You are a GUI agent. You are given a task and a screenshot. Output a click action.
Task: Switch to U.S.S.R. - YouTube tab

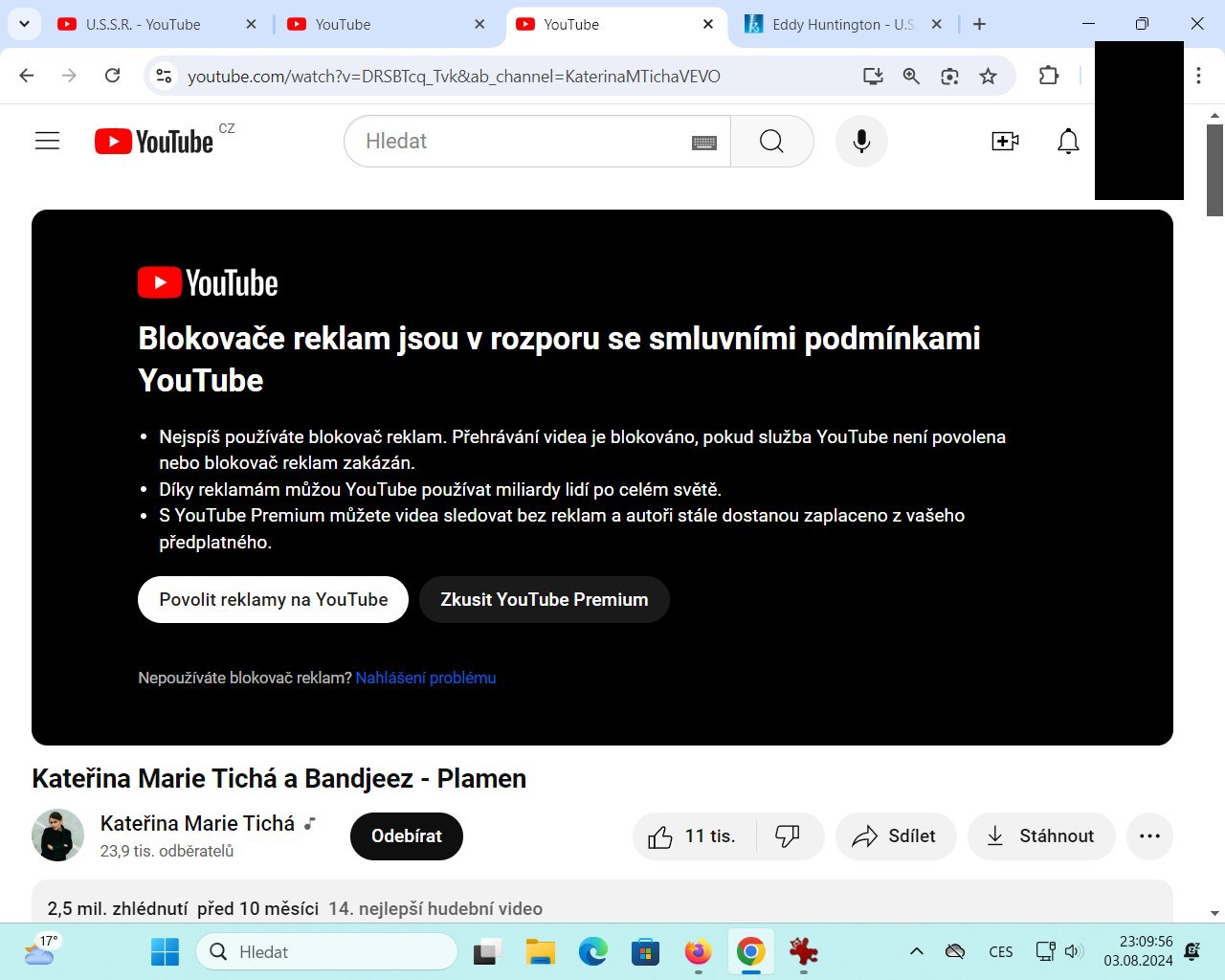point(144,25)
